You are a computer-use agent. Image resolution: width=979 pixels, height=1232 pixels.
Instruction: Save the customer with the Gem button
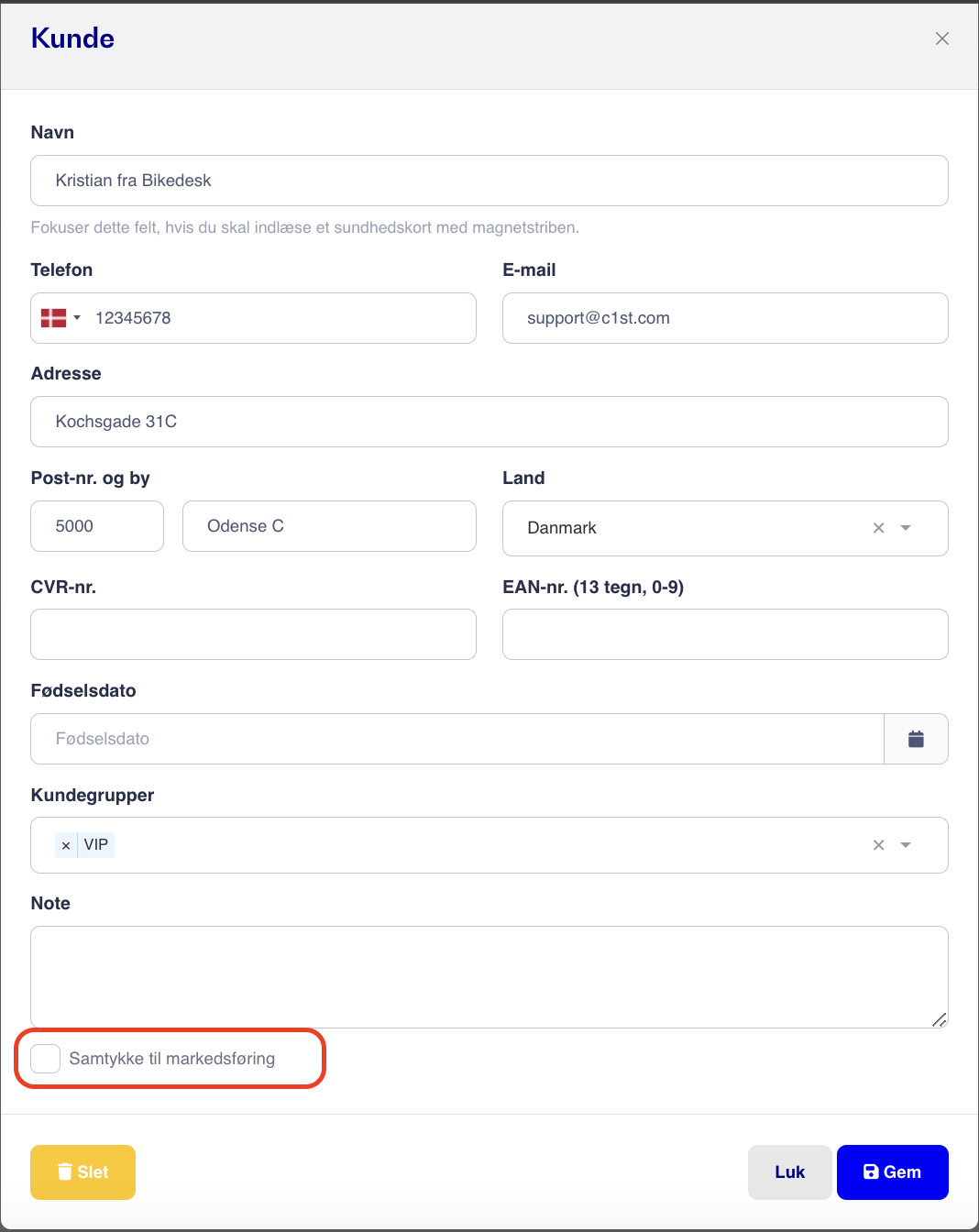(893, 1172)
